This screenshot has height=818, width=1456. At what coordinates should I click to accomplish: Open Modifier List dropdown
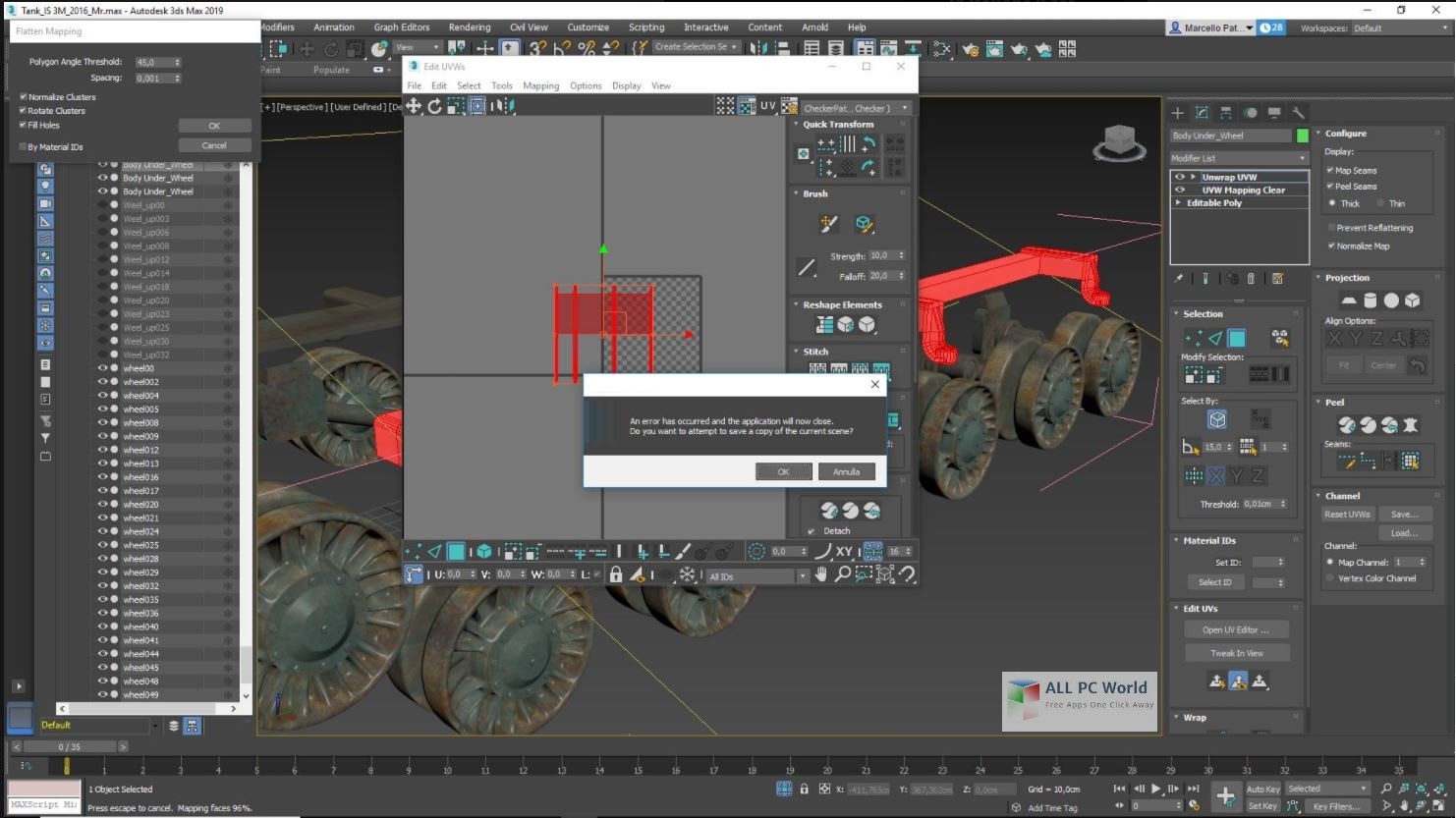tap(1239, 158)
